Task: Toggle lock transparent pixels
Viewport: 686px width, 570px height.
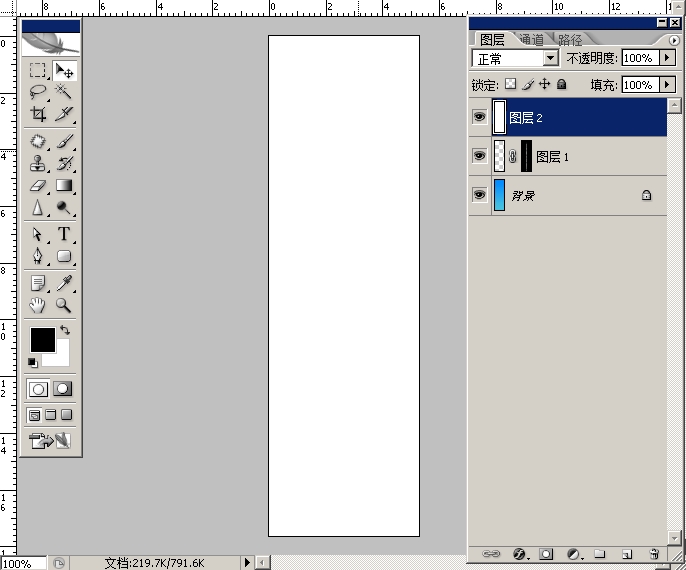Action: click(x=510, y=84)
